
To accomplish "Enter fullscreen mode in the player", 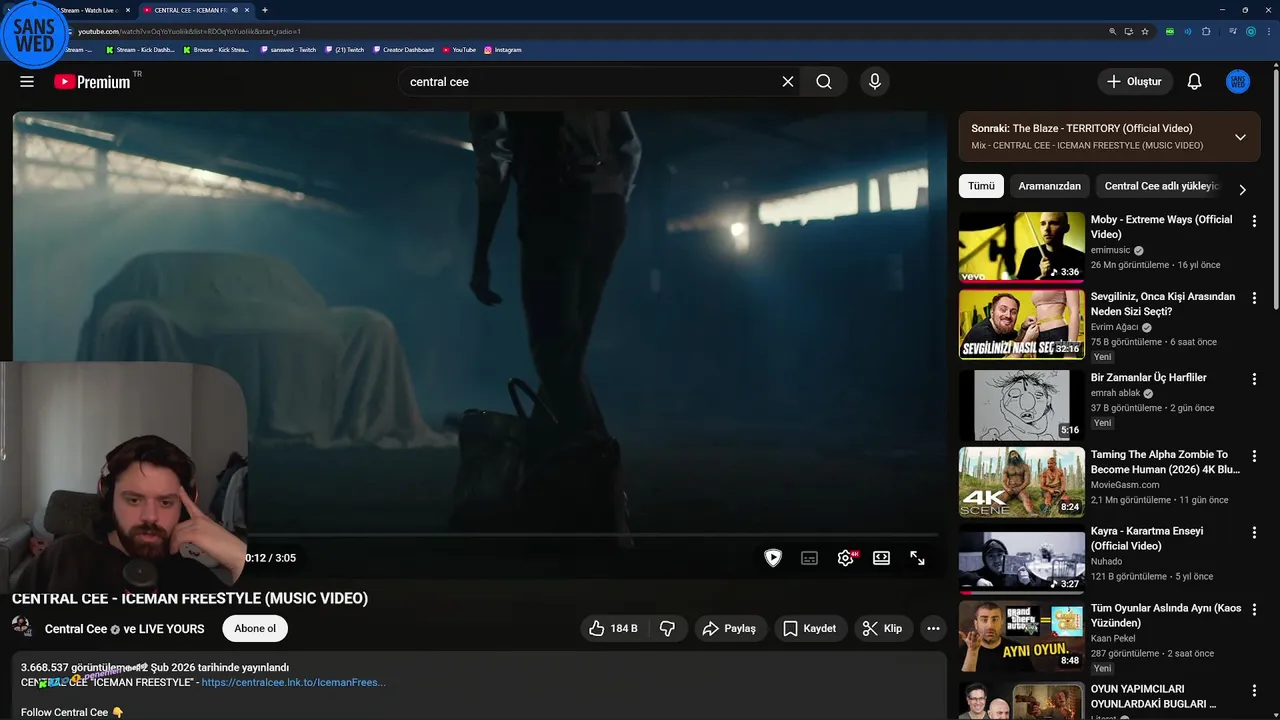I will (x=917, y=558).
